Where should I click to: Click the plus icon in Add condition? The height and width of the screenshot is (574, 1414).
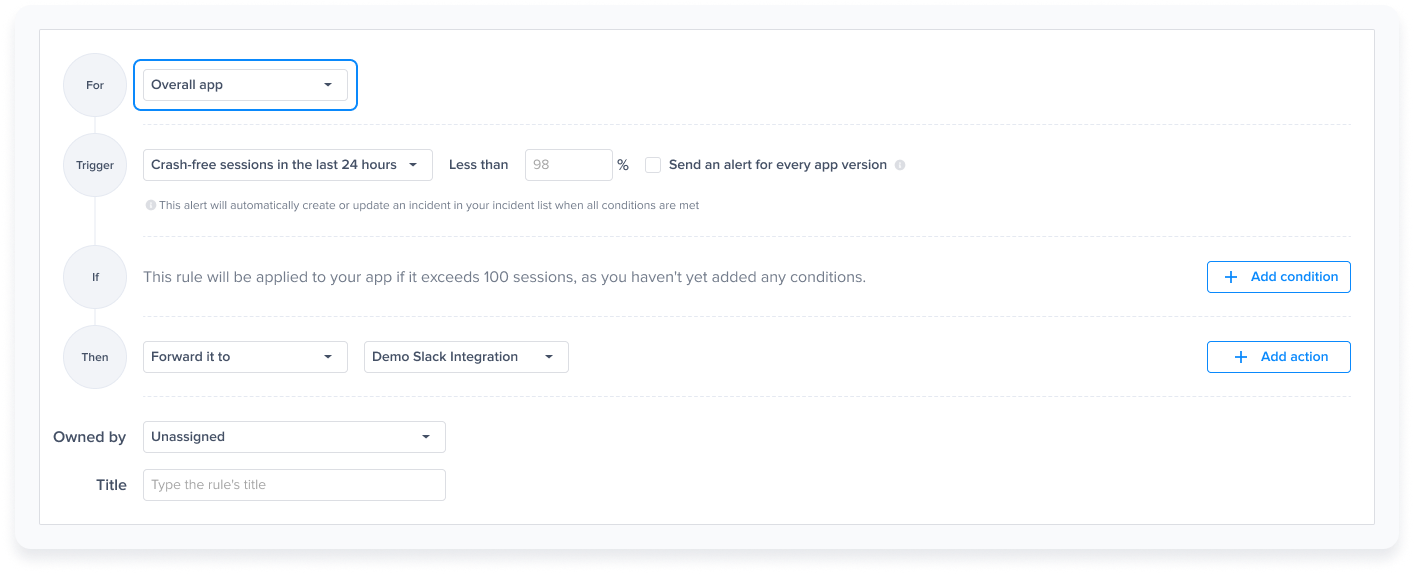pos(1231,277)
